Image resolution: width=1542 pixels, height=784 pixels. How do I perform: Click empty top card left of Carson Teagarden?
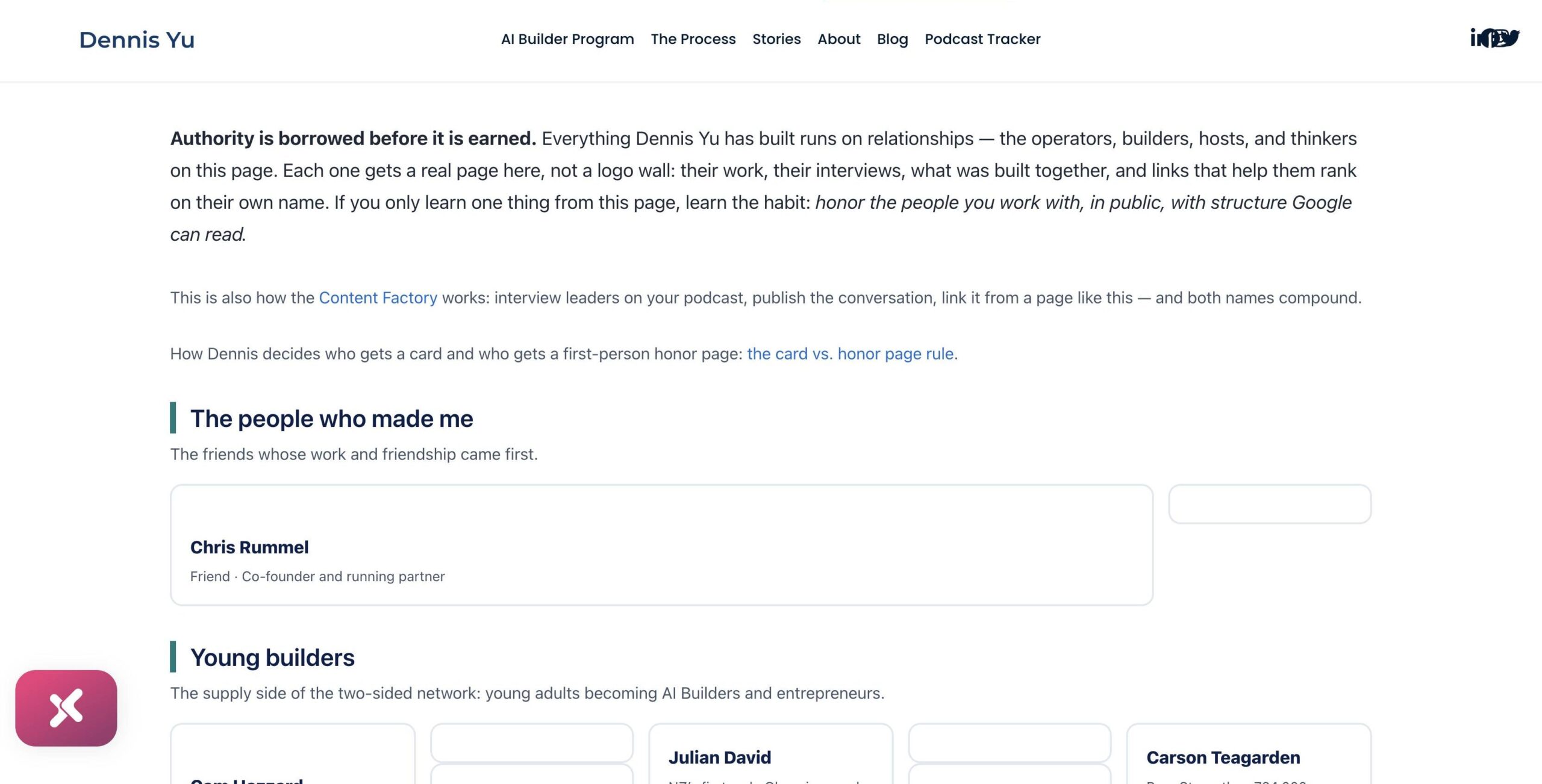[1010, 743]
